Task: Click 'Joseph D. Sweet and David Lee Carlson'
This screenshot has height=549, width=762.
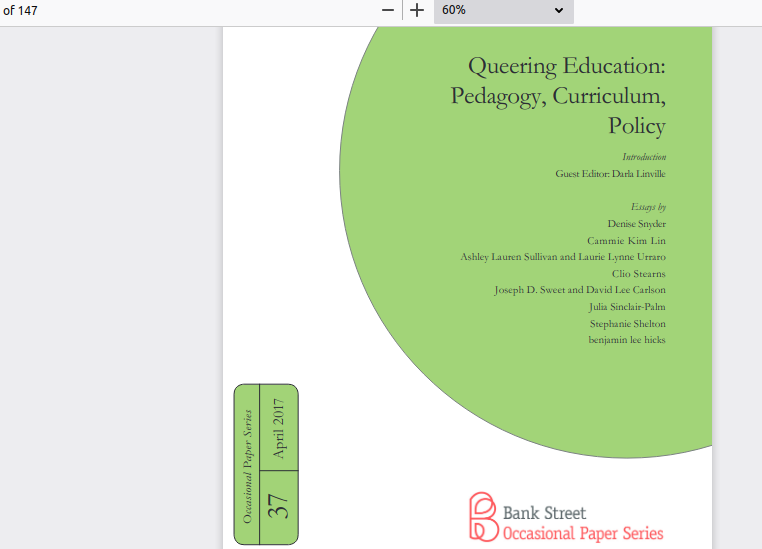Action: pos(580,290)
